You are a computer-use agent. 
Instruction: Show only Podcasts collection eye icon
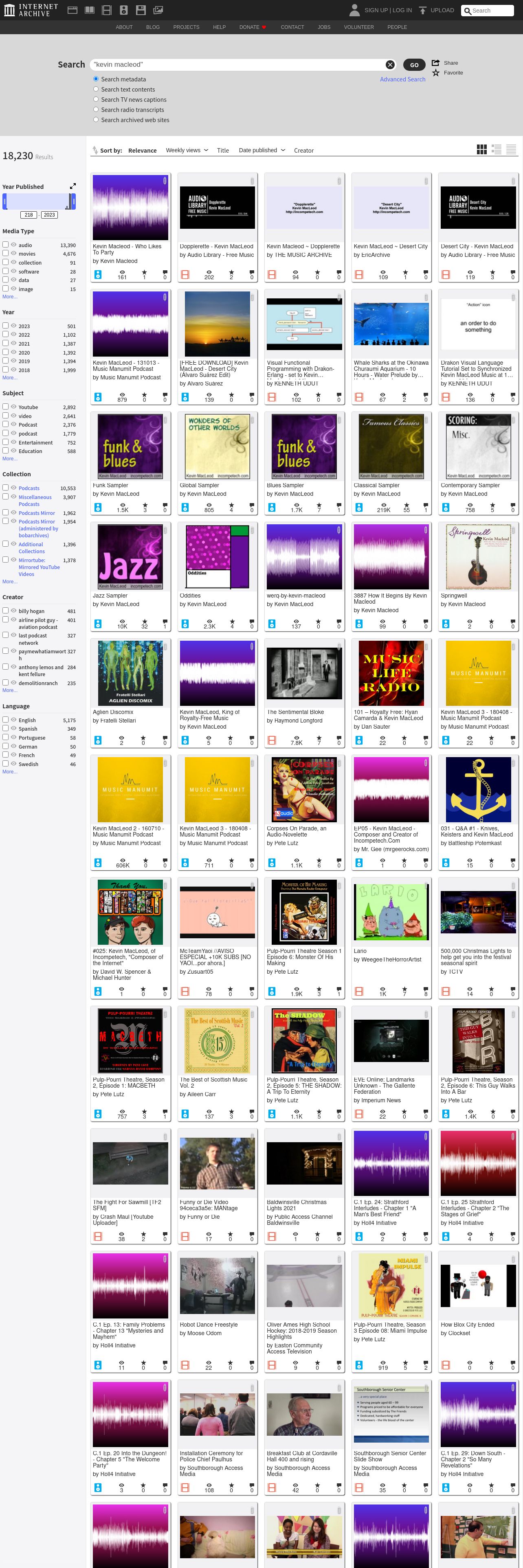[x=13, y=488]
